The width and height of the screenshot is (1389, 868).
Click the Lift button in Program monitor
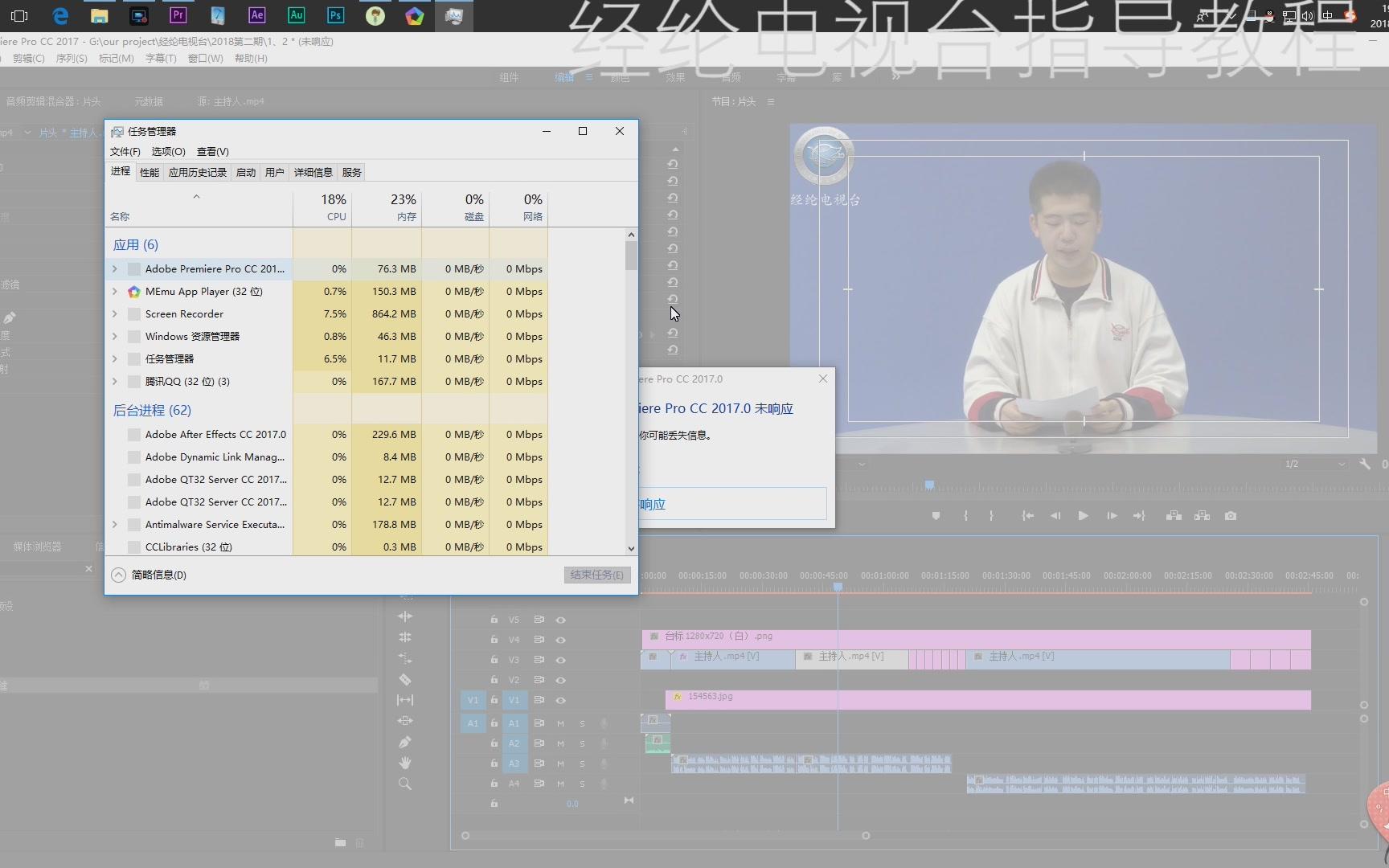tap(1174, 516)
